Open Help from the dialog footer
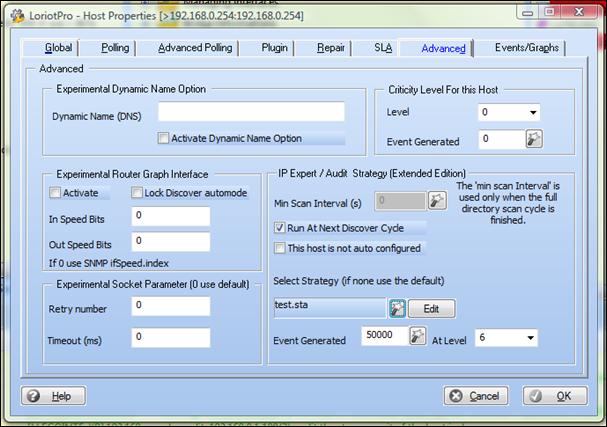This screenshot has width=607, height=427. click(x=50, y=396)
